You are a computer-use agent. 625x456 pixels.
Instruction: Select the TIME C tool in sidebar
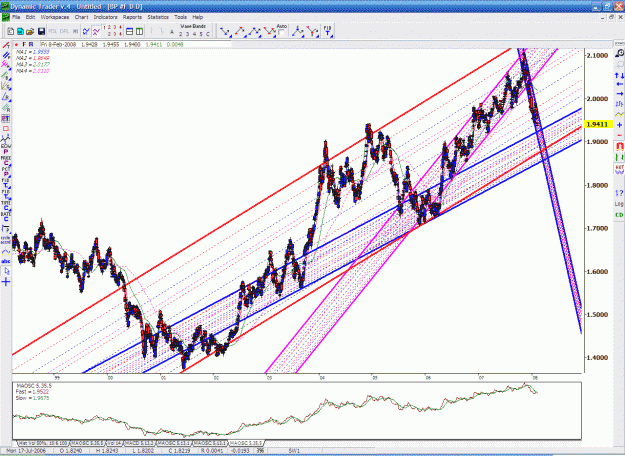coord(6,206)
